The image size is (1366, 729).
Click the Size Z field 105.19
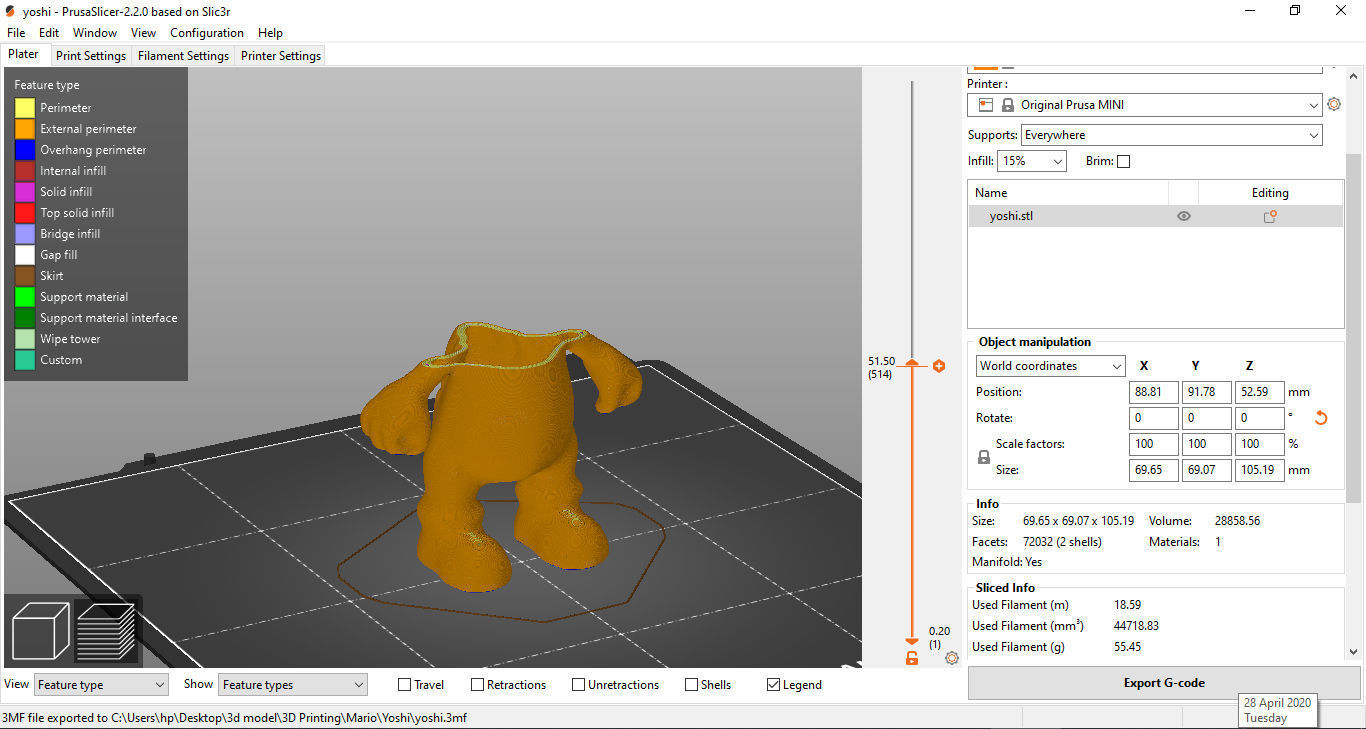[x=1260, y=470]
